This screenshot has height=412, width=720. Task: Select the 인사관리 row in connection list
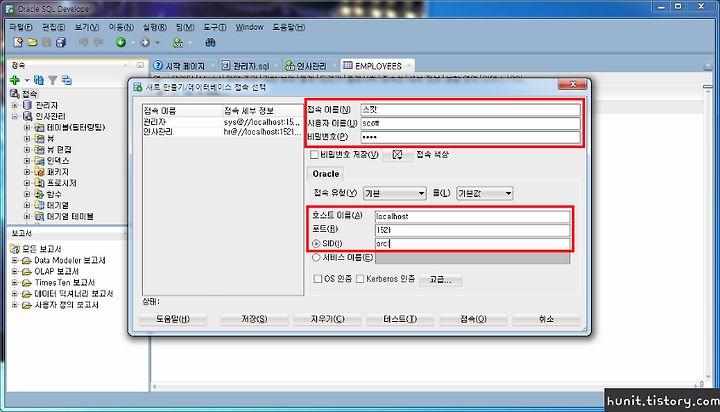pyautogui.click(x=223, y=132)
